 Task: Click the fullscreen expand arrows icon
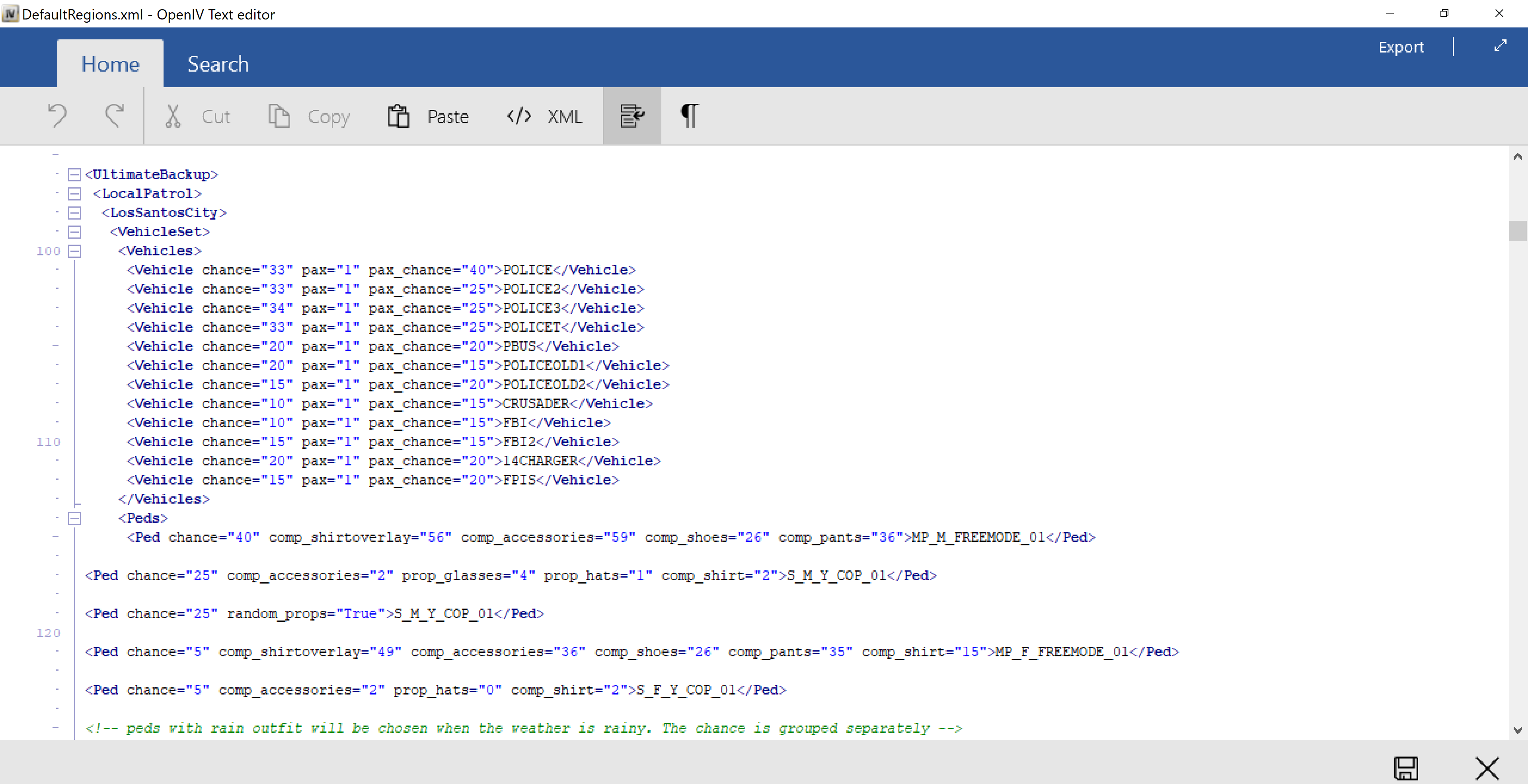[x=1500, y=46]
